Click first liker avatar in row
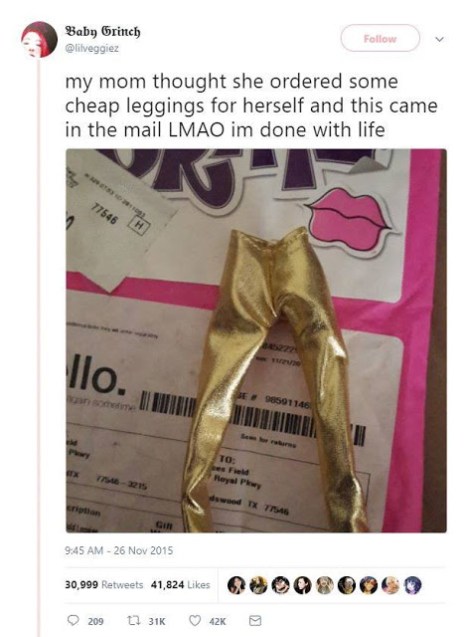The width and height of the screenshot is (465, 637). click(x=236, y=585)
